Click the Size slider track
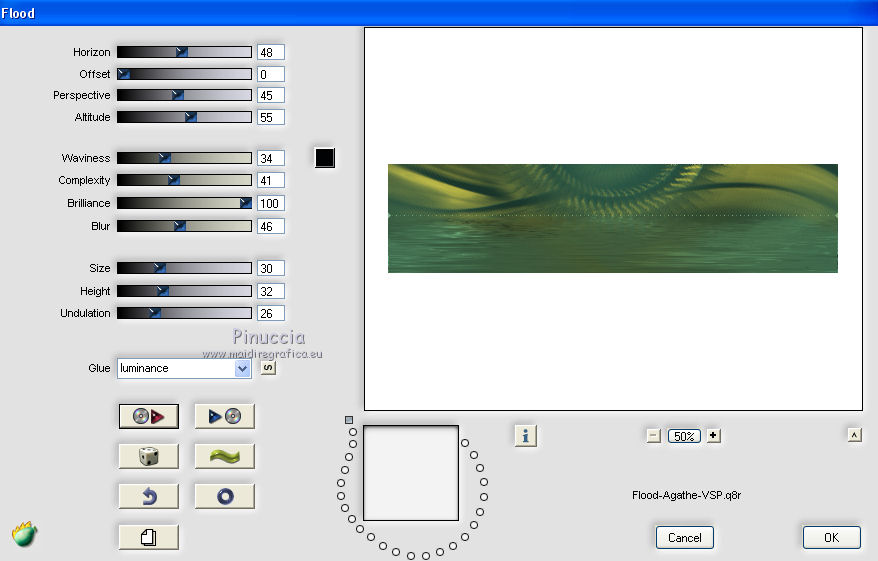Viewport: 878px width, 561px height. 184,268
